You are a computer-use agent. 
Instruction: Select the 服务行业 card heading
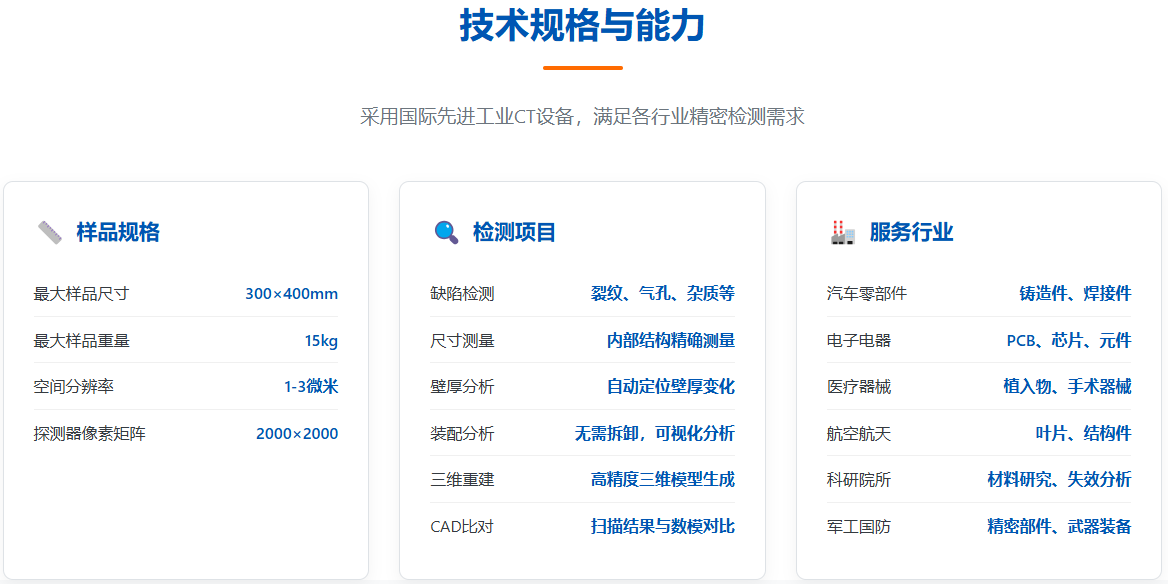[911, 231]
